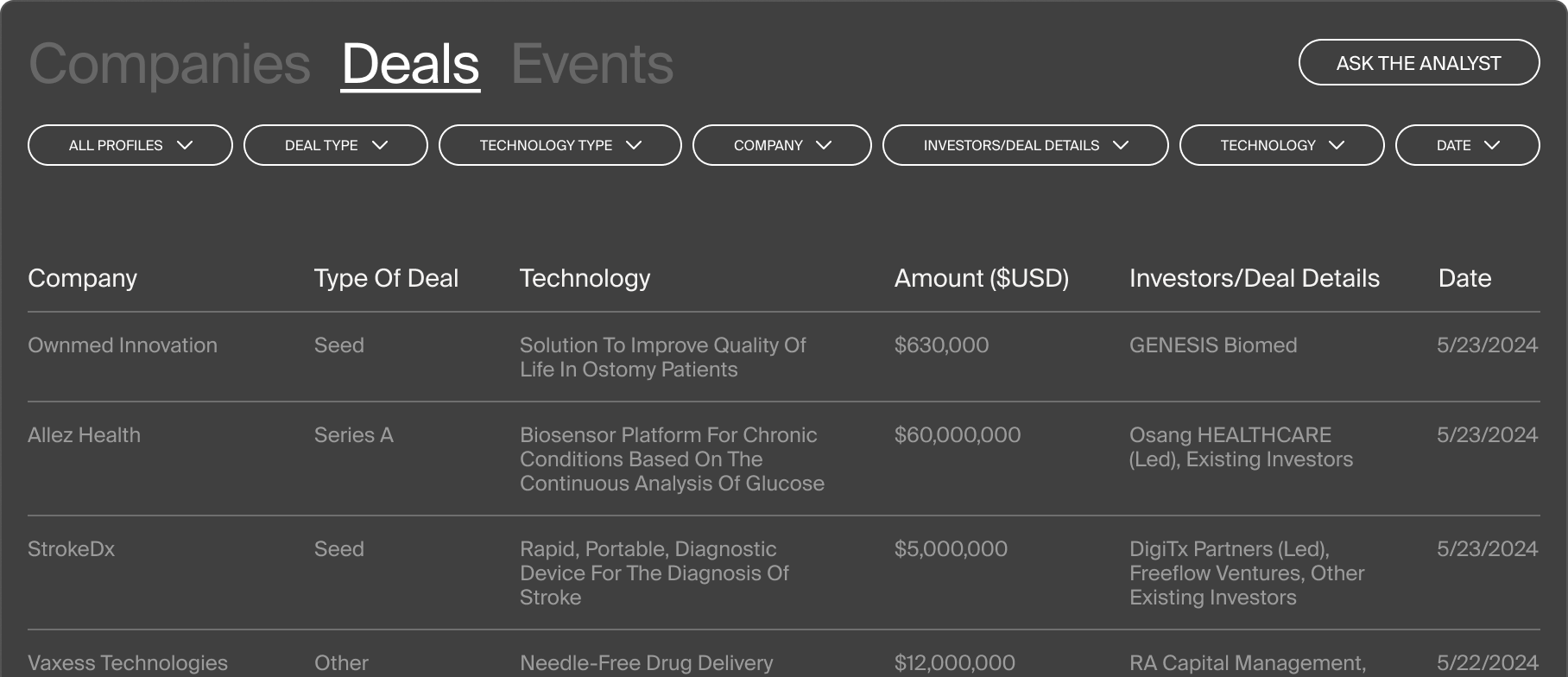Screen dimensions: 1568x677
Task: Click the Other deal type cell
Action: tap(341, 662)
